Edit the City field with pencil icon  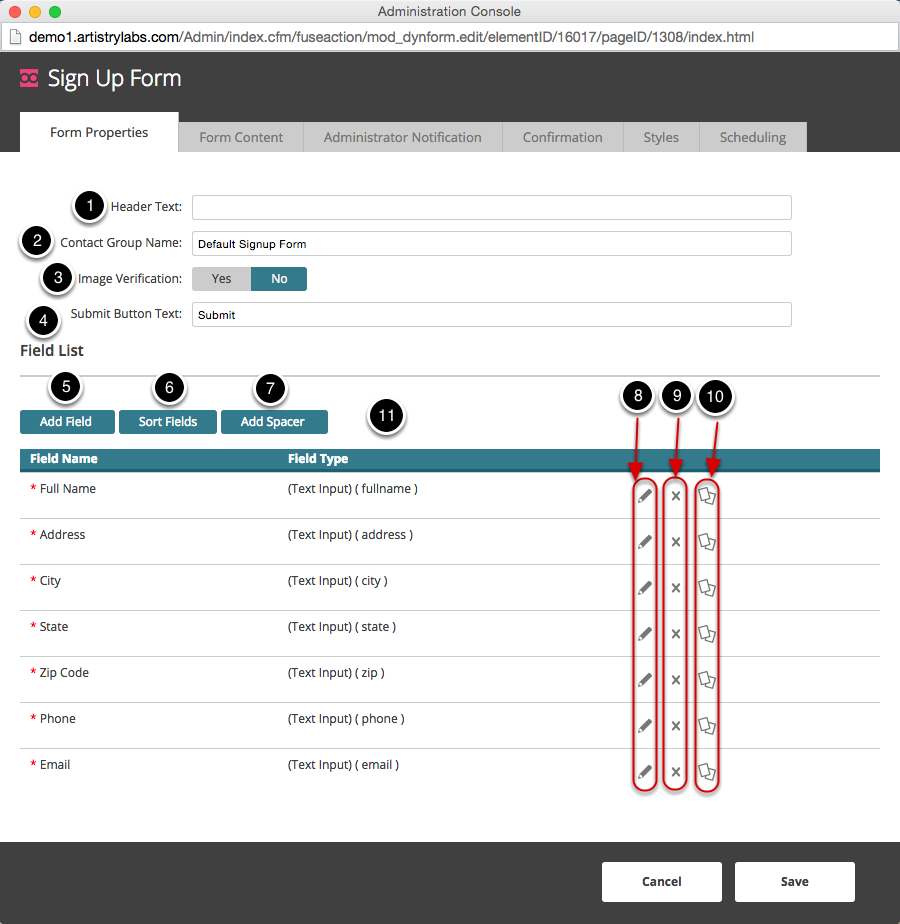645,588
